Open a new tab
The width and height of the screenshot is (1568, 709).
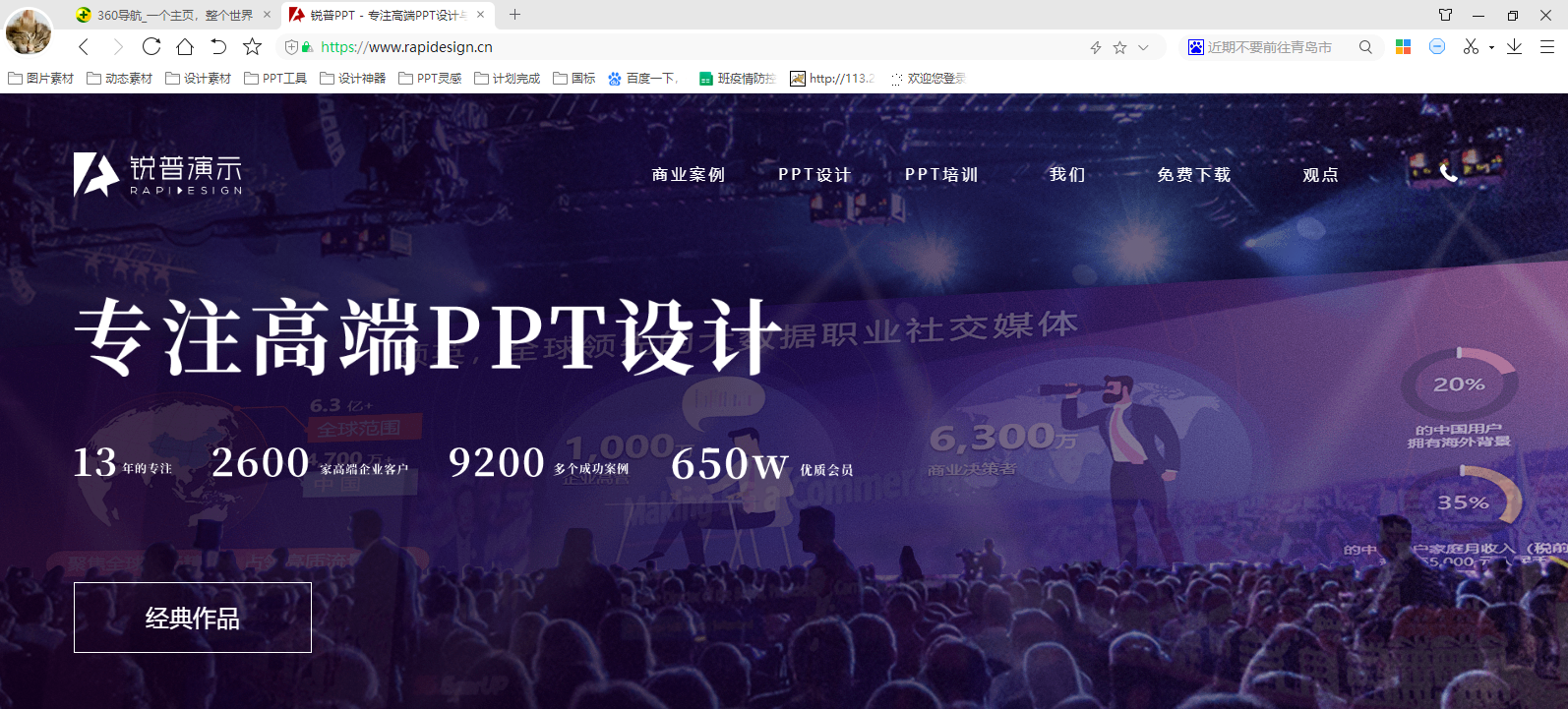pos(514,15)
